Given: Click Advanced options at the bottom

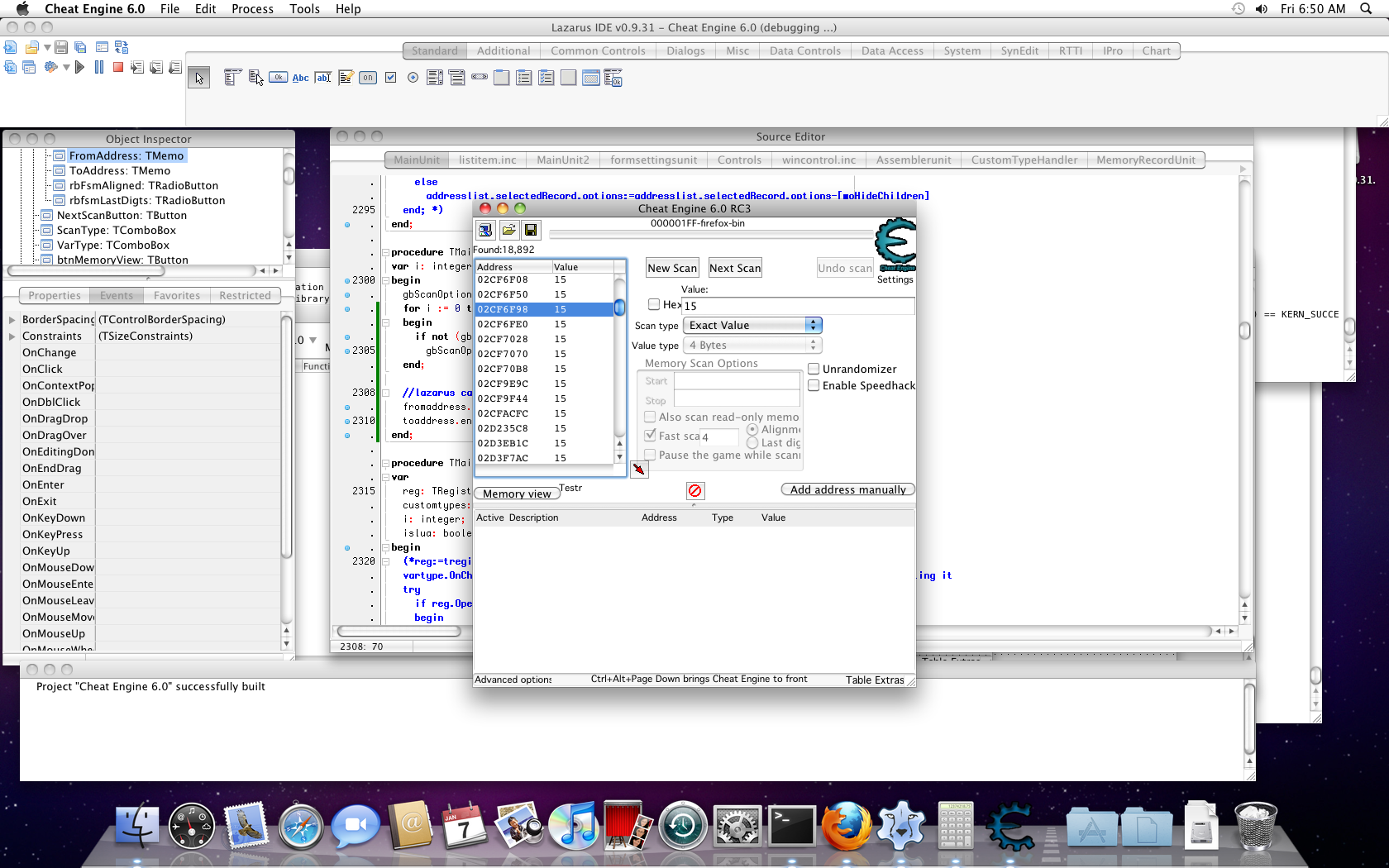Looking at the screenshot, I should (x=513, y=680).
